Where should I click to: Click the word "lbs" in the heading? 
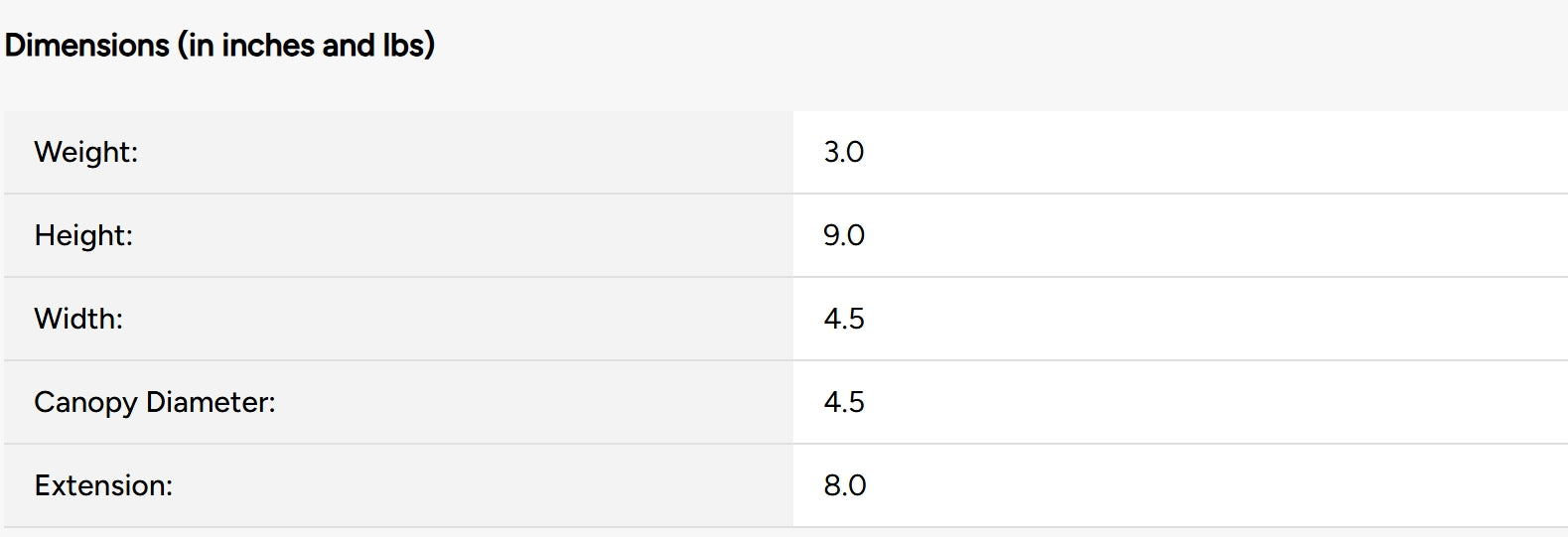[x=403, y=46]
